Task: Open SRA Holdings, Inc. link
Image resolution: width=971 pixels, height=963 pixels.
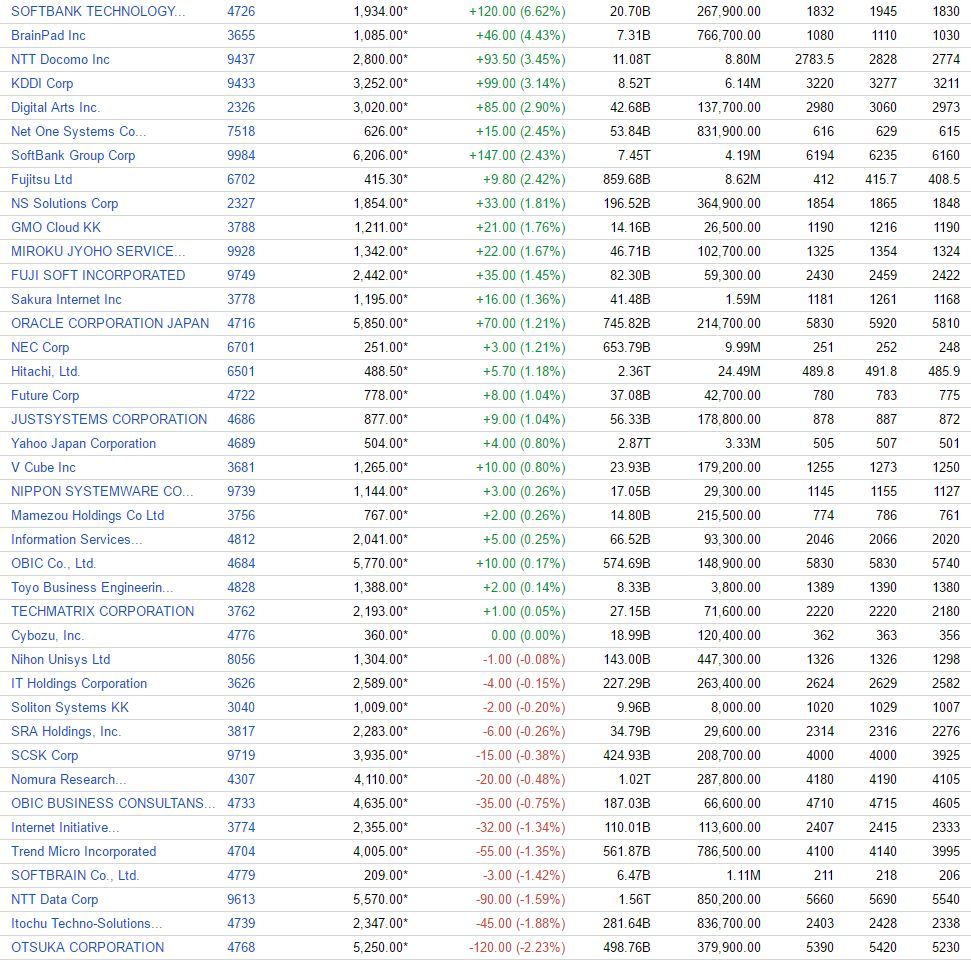Action: tap(66, 731)
